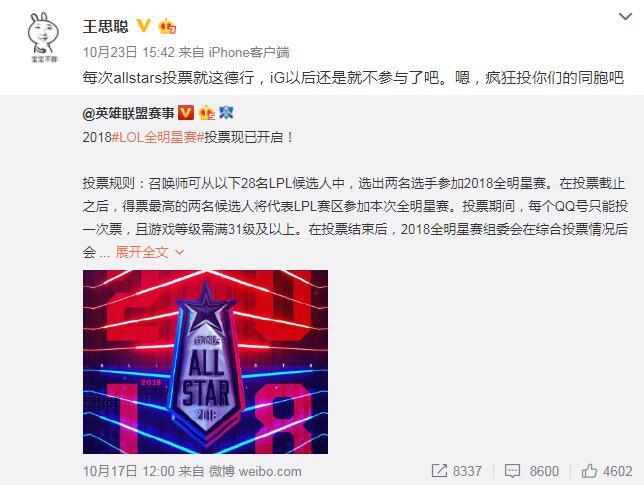The image size is (644, 485).
Task: Open the 王思聪 profile name link
Action: pos(106,27)
